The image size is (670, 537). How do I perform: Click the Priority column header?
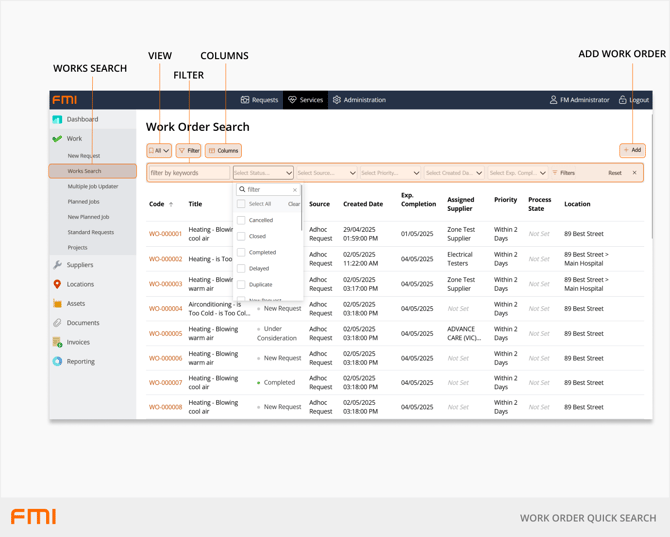tap(505, 200)
